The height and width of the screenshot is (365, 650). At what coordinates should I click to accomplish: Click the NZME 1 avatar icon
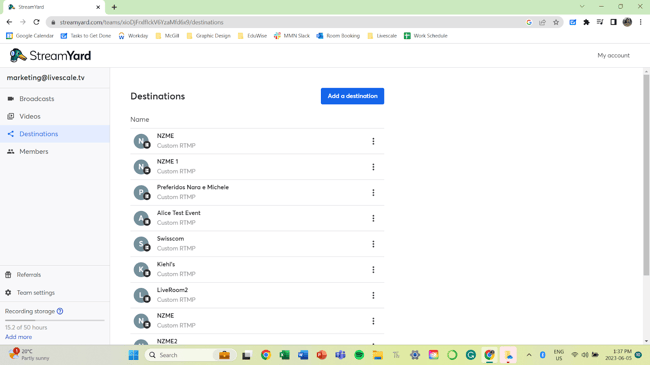coord(141,167)
